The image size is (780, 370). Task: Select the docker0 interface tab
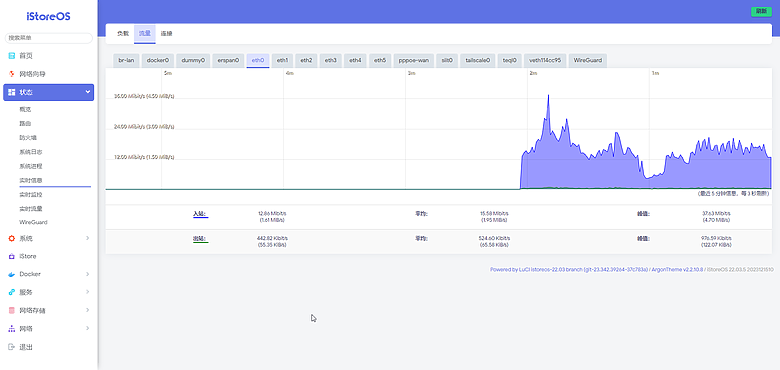coord(158,60)
